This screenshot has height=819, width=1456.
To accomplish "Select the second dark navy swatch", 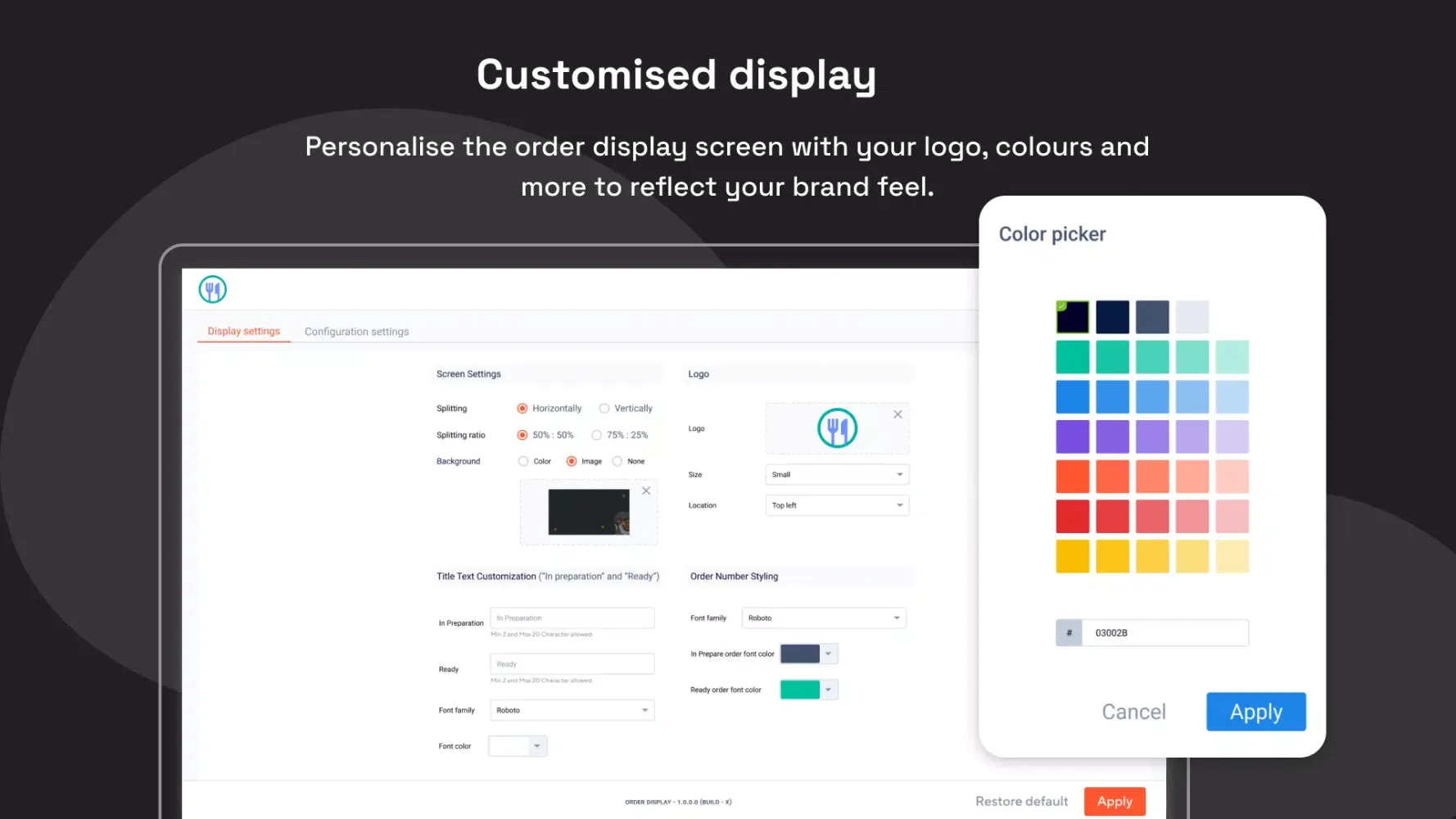I will (x=1113, y=317).
